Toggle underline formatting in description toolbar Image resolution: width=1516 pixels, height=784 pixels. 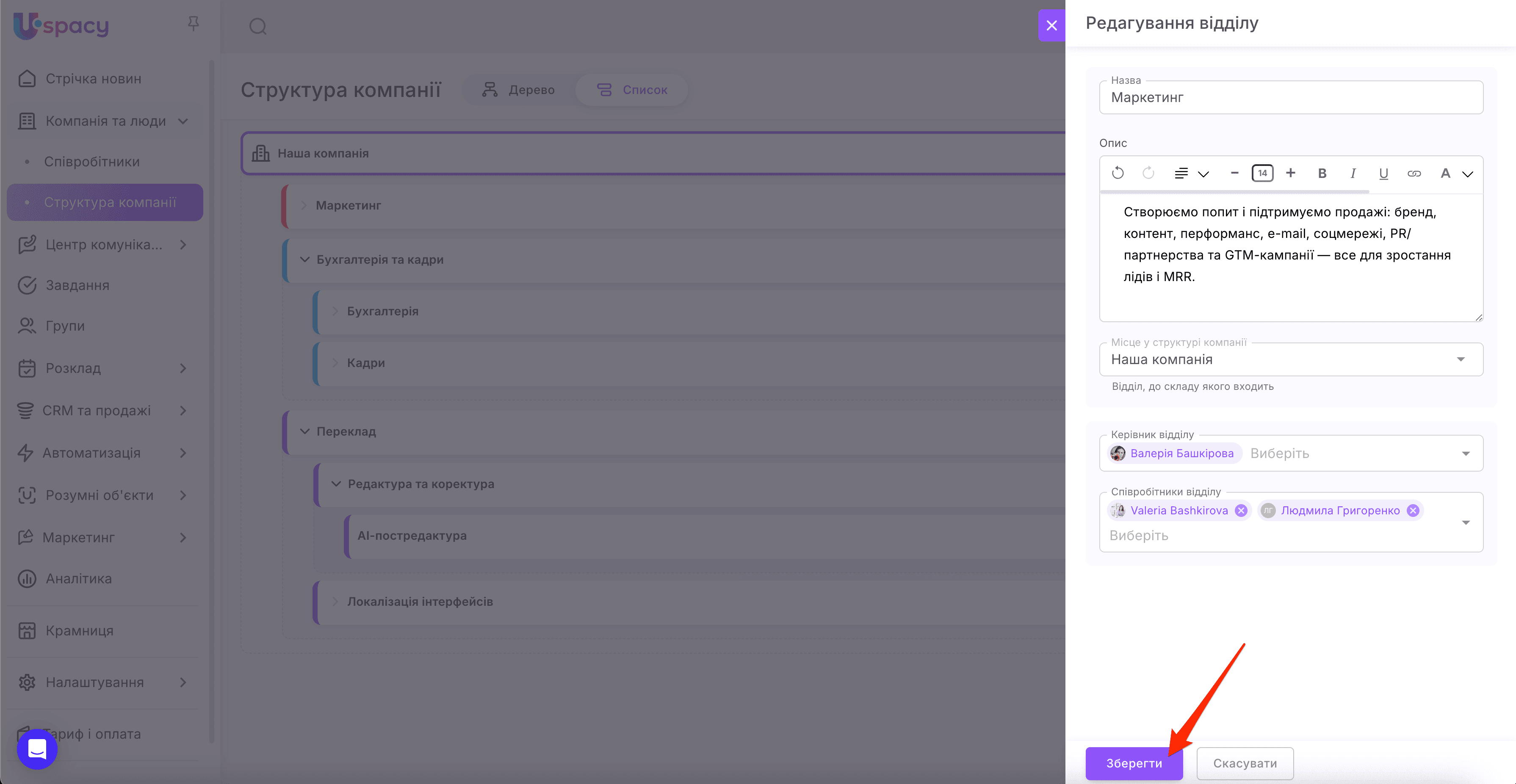tap(1383, 173)
